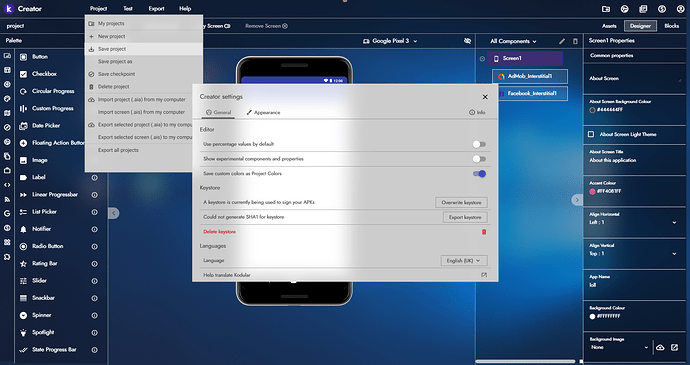Select the Floating Action Button icon
Screen dimensions: 690x365
(x=23, y=143)
